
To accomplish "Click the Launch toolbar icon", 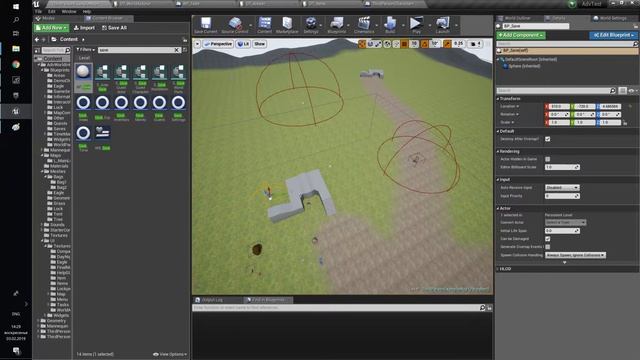I will 442,24.
